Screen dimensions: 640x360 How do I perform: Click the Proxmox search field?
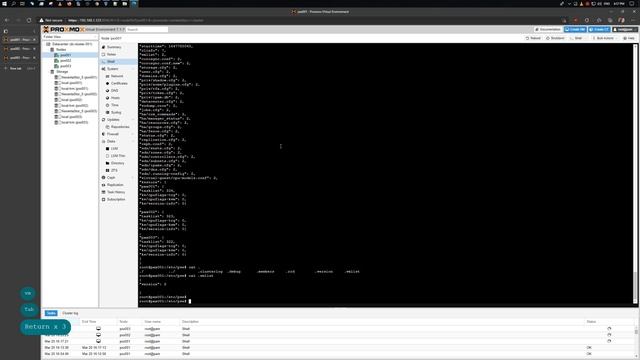[x=147, y=30]
